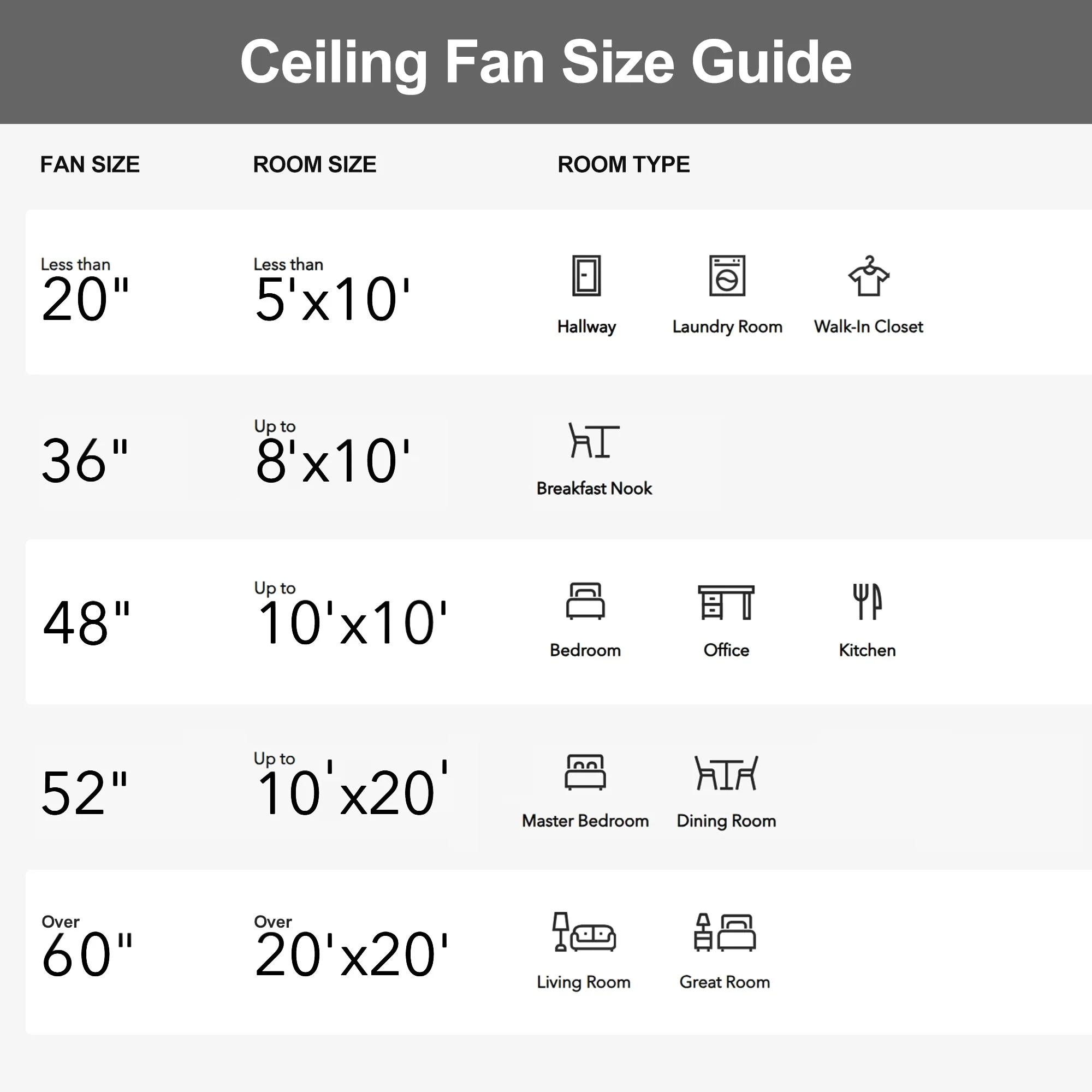Click the Ceiling Fan Size Guide title
This screenshot has width=1092, height=1092.
pyautogui.click(x=545, y=62)
